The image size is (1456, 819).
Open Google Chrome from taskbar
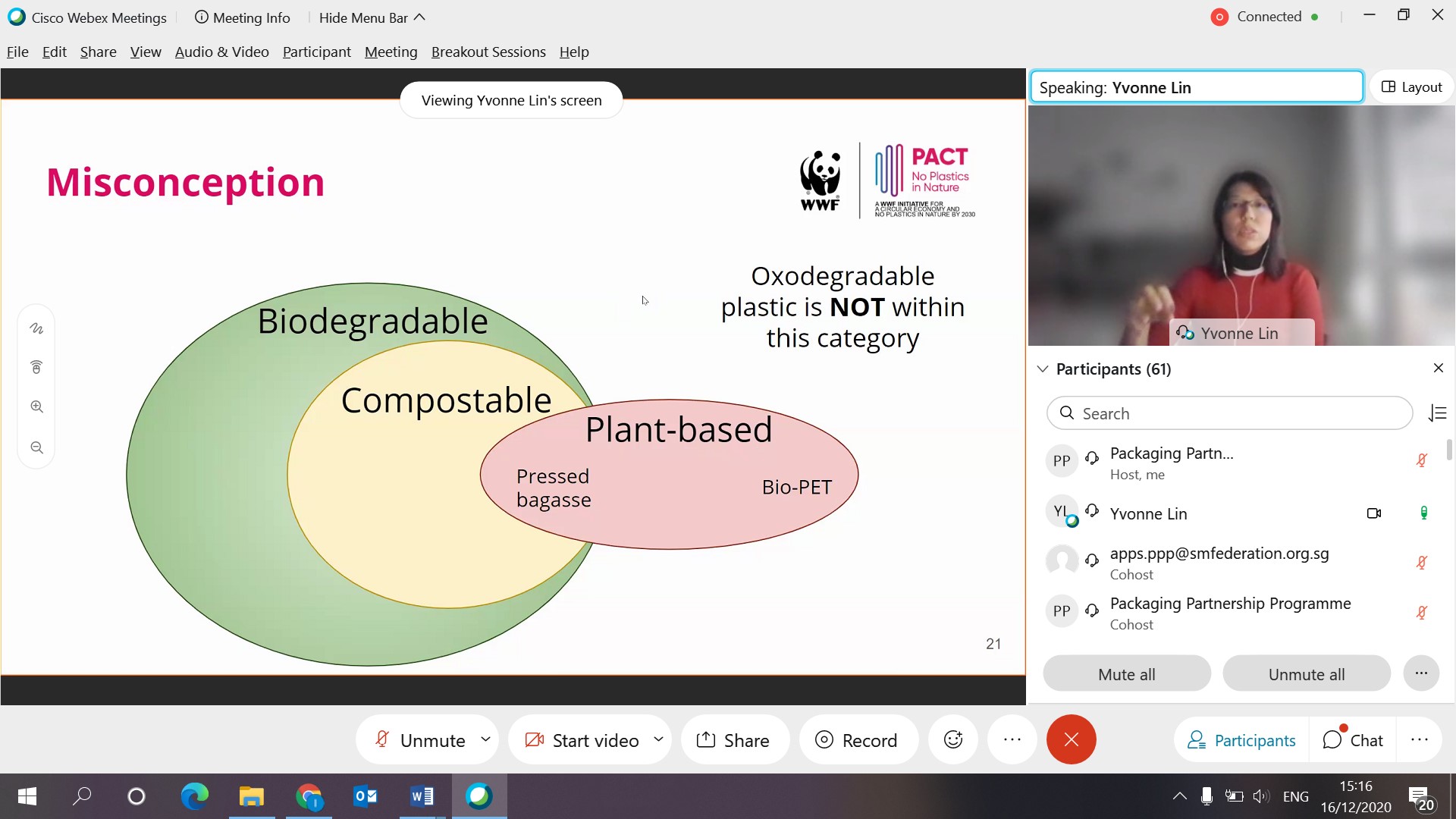point(309,796)
